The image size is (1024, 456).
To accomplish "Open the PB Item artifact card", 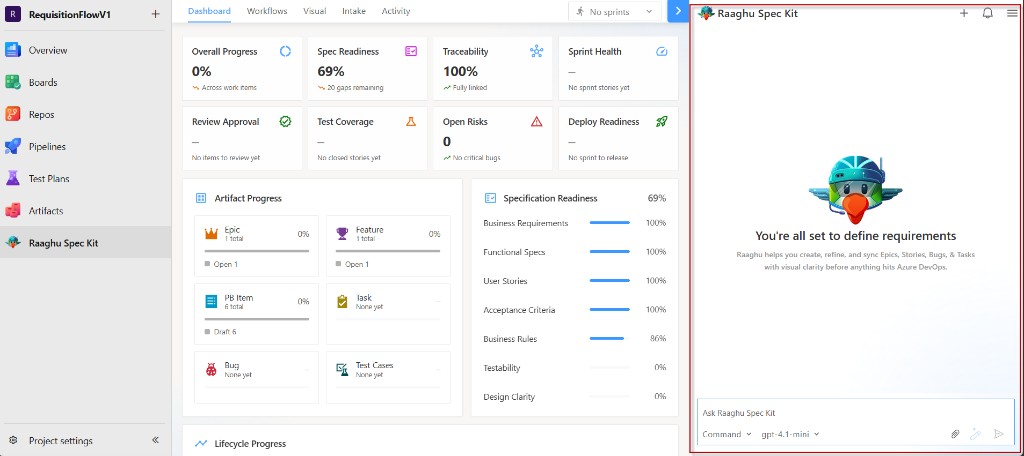I will point(257,314).
